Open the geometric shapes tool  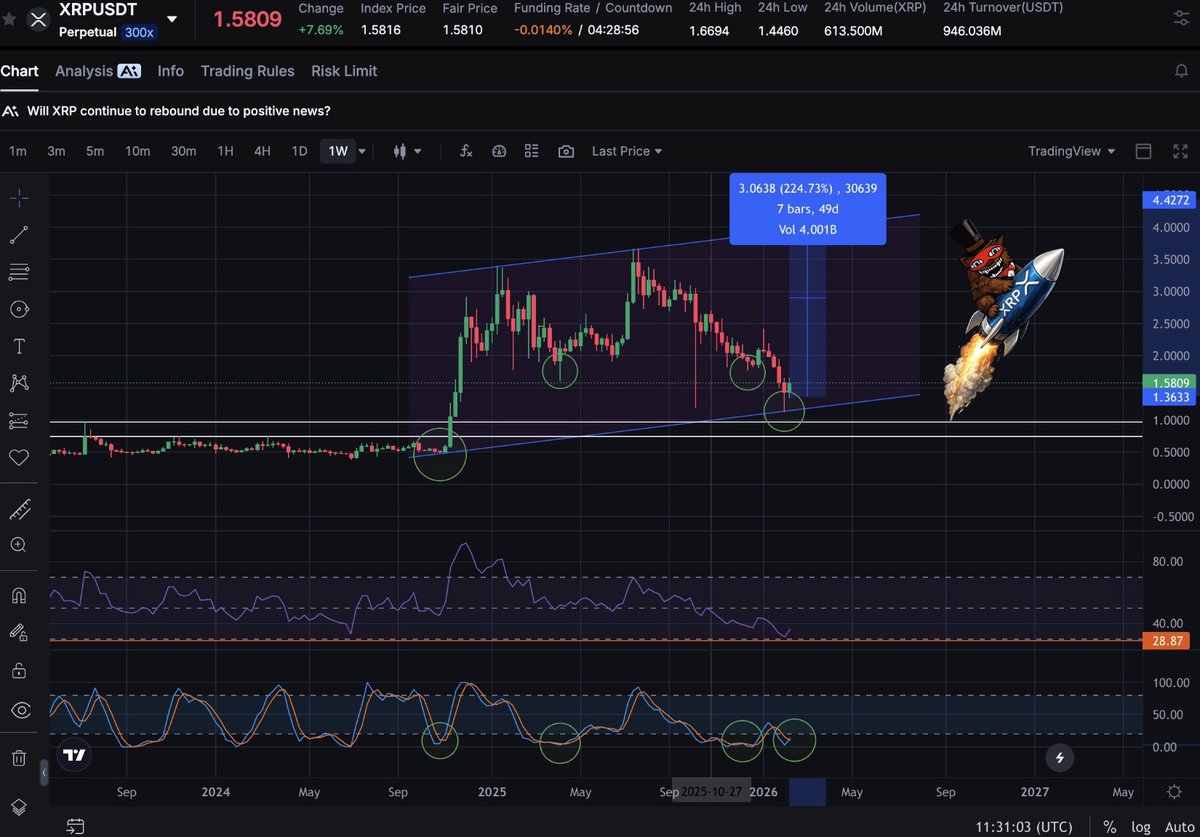[x=18, y=309]
